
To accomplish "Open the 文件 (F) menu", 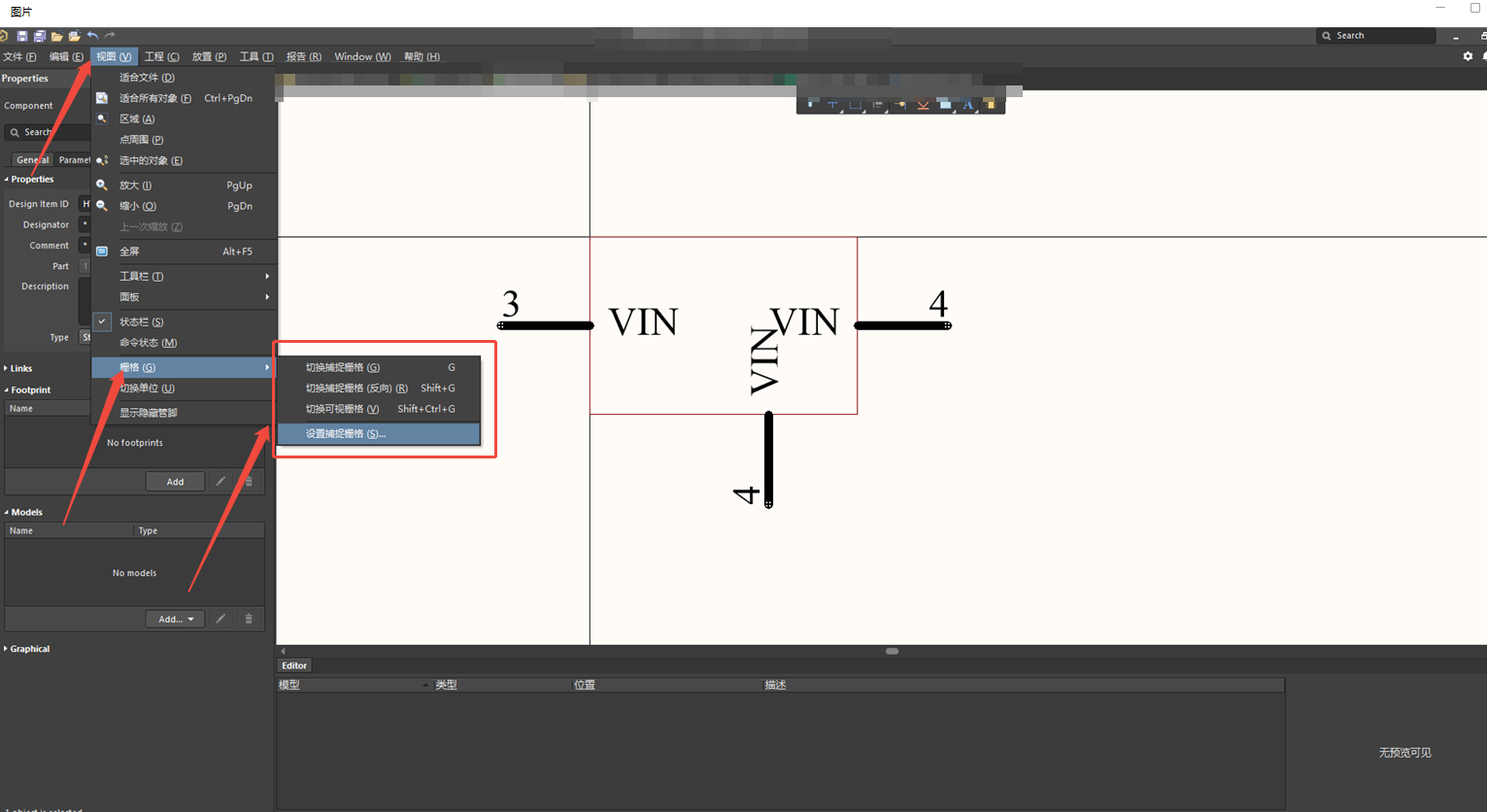I will pos(19,56).
